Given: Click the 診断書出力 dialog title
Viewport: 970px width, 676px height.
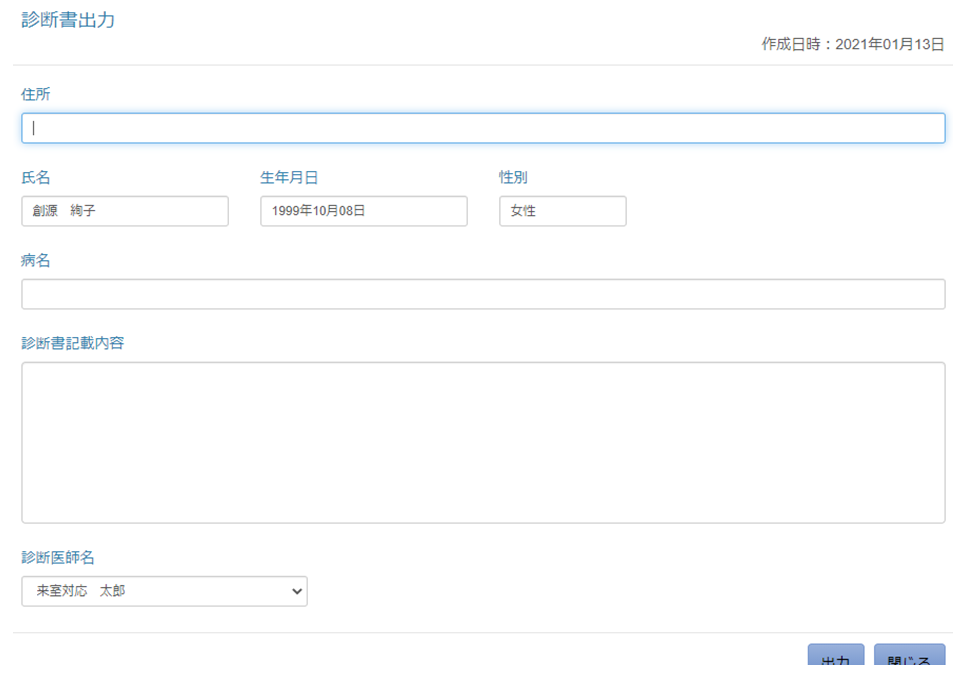Looking at the screenshot, I should pos(68,20).
